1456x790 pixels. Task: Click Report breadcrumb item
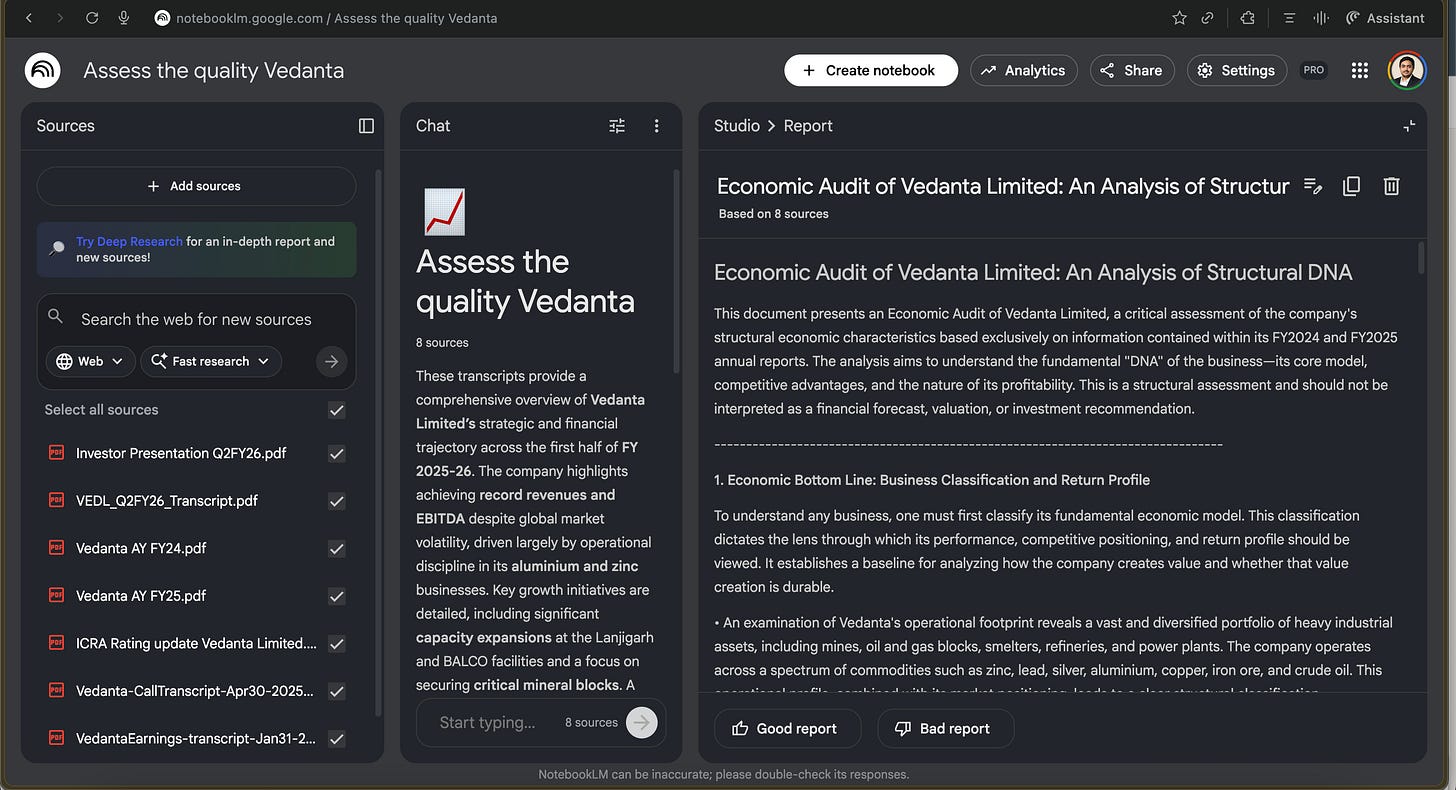808,126
